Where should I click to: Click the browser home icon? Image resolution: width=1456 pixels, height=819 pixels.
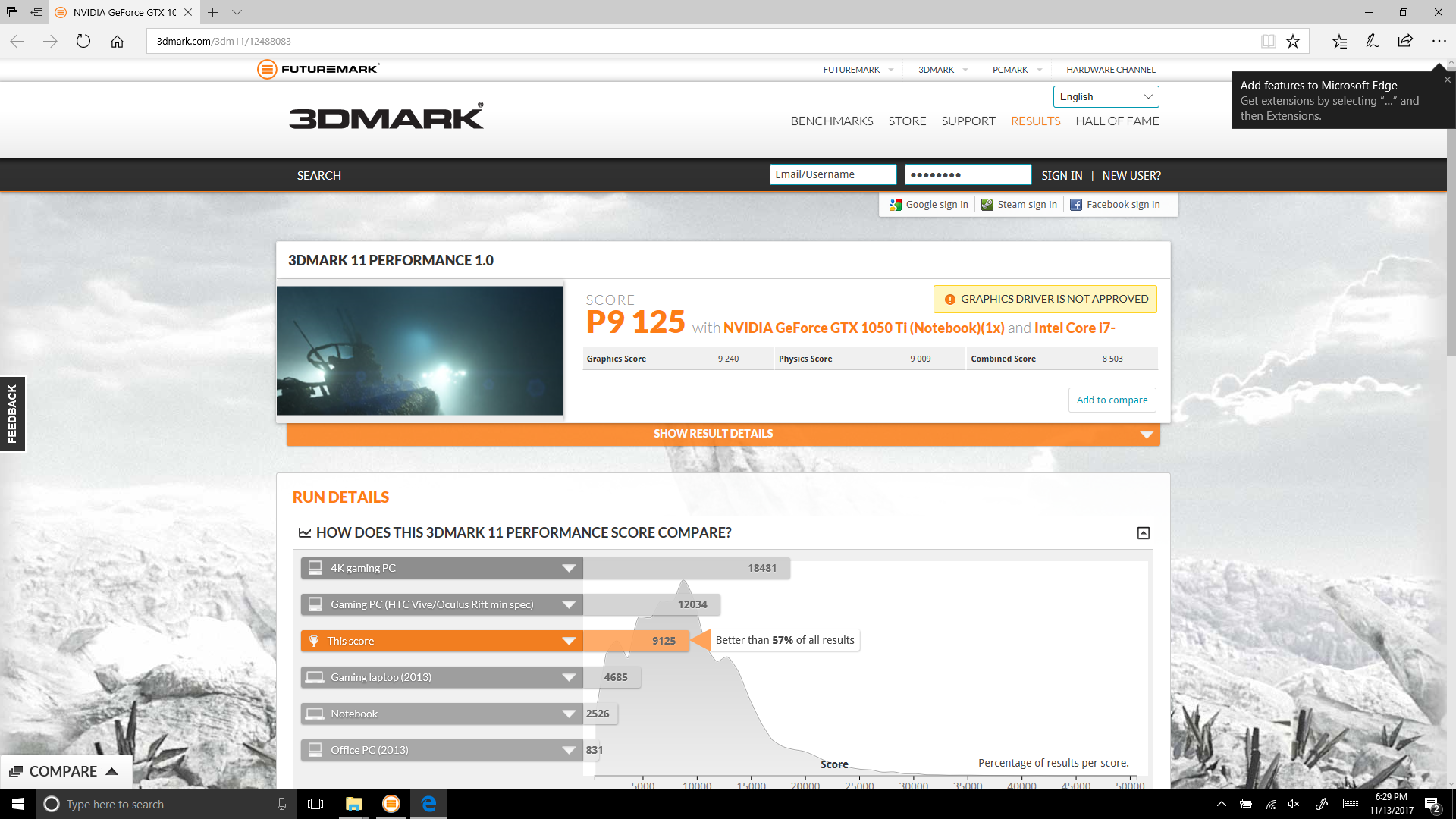click(x=117, y=42)
